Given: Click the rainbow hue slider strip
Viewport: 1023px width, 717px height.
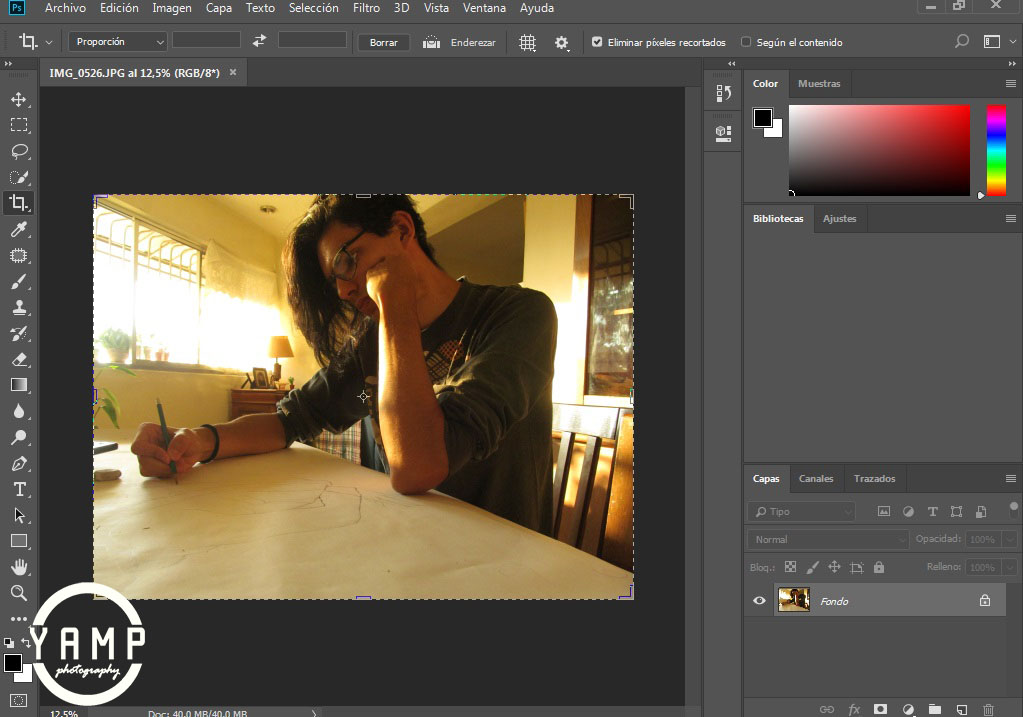Looking at the screenshot, I should coord(996,150).
